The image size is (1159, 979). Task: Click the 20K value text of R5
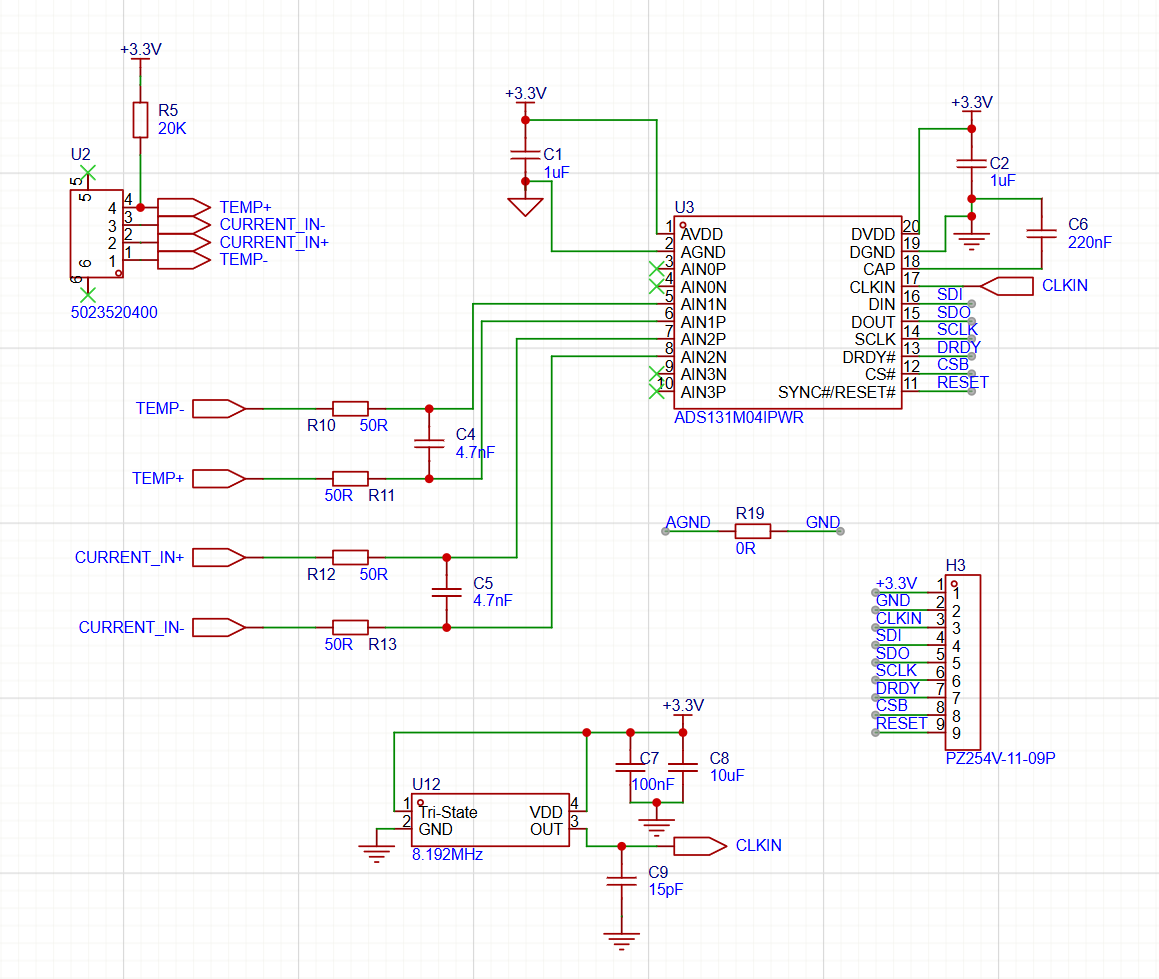(x=172, y=129)
